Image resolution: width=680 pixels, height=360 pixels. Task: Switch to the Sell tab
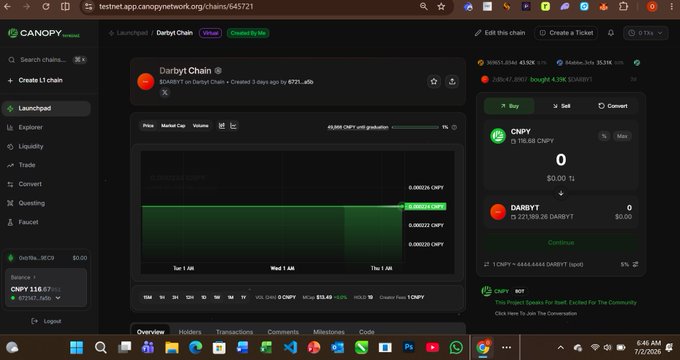tap(561, 106)
